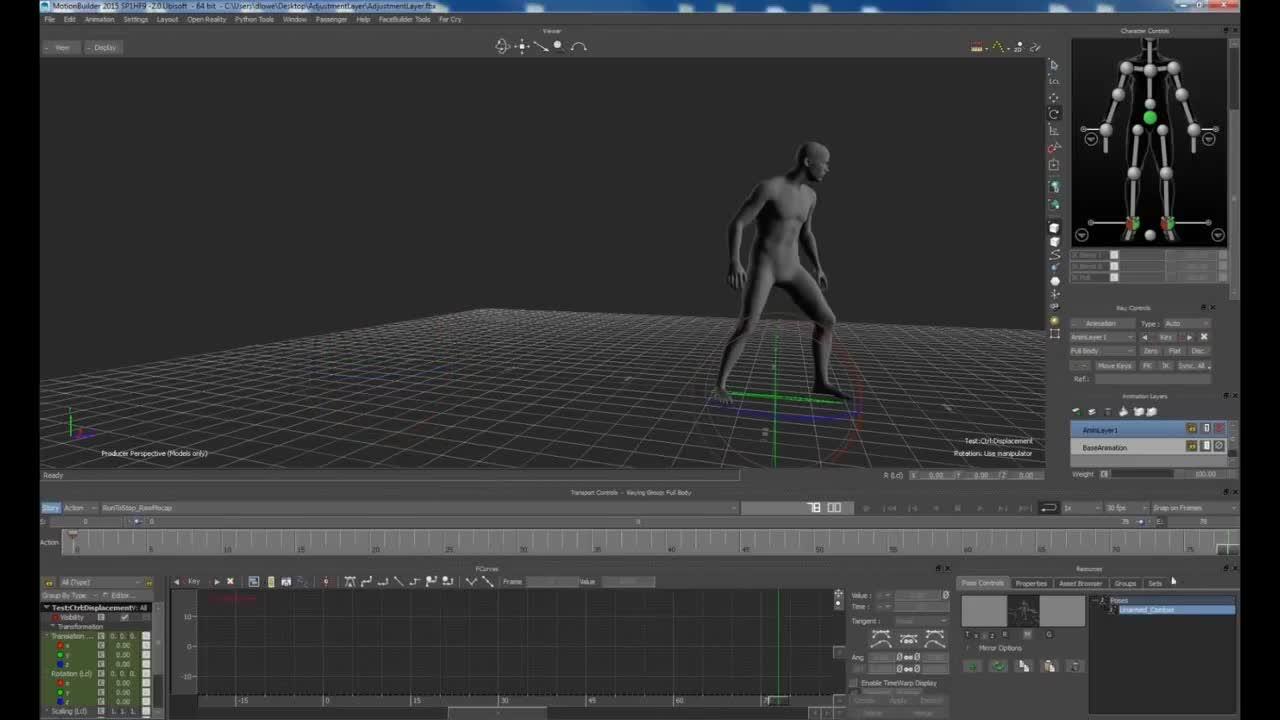Delete key with X in Key Controls
1280x720 pixels.
click(x=1203, y=337)
